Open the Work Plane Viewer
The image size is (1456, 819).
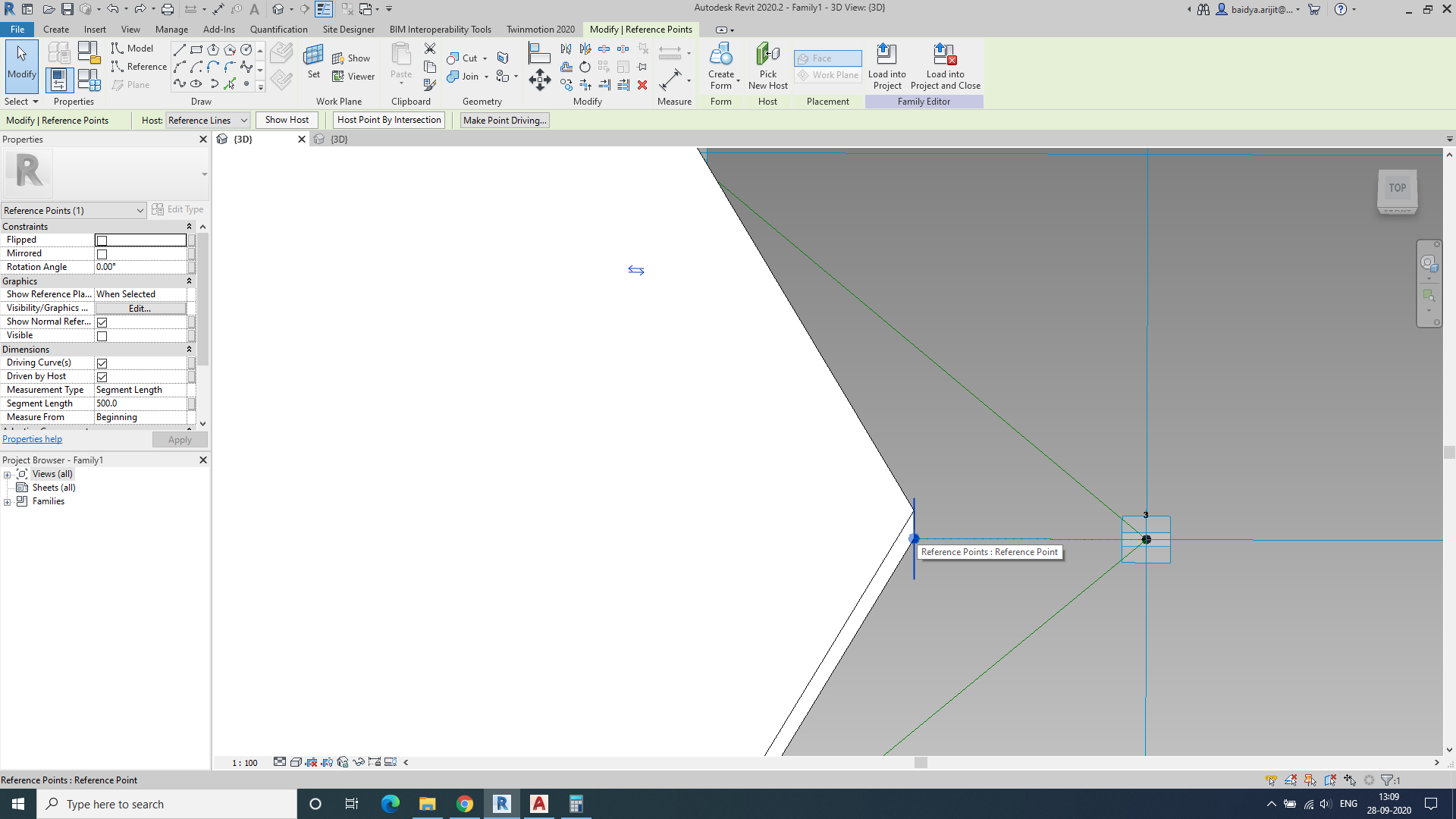point(353,76)
